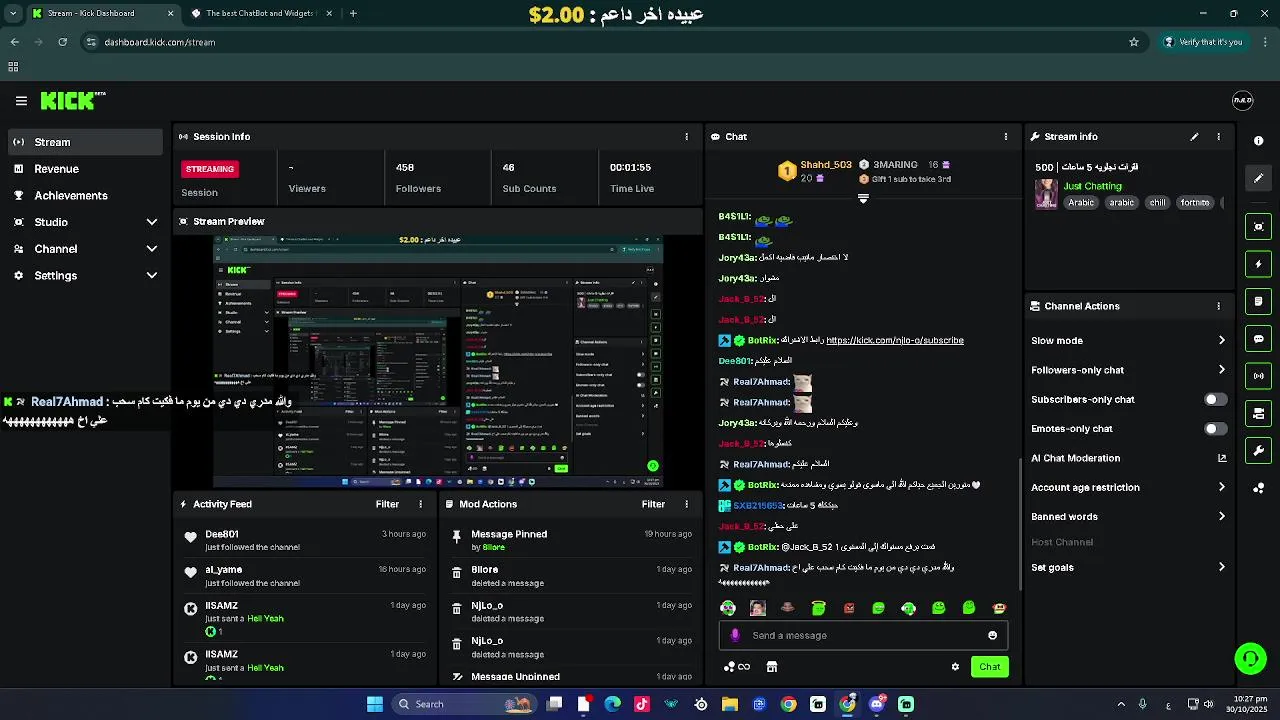Open the emoji picker in message box
The width and height of the screenshot is (1280, 720).
992,635
